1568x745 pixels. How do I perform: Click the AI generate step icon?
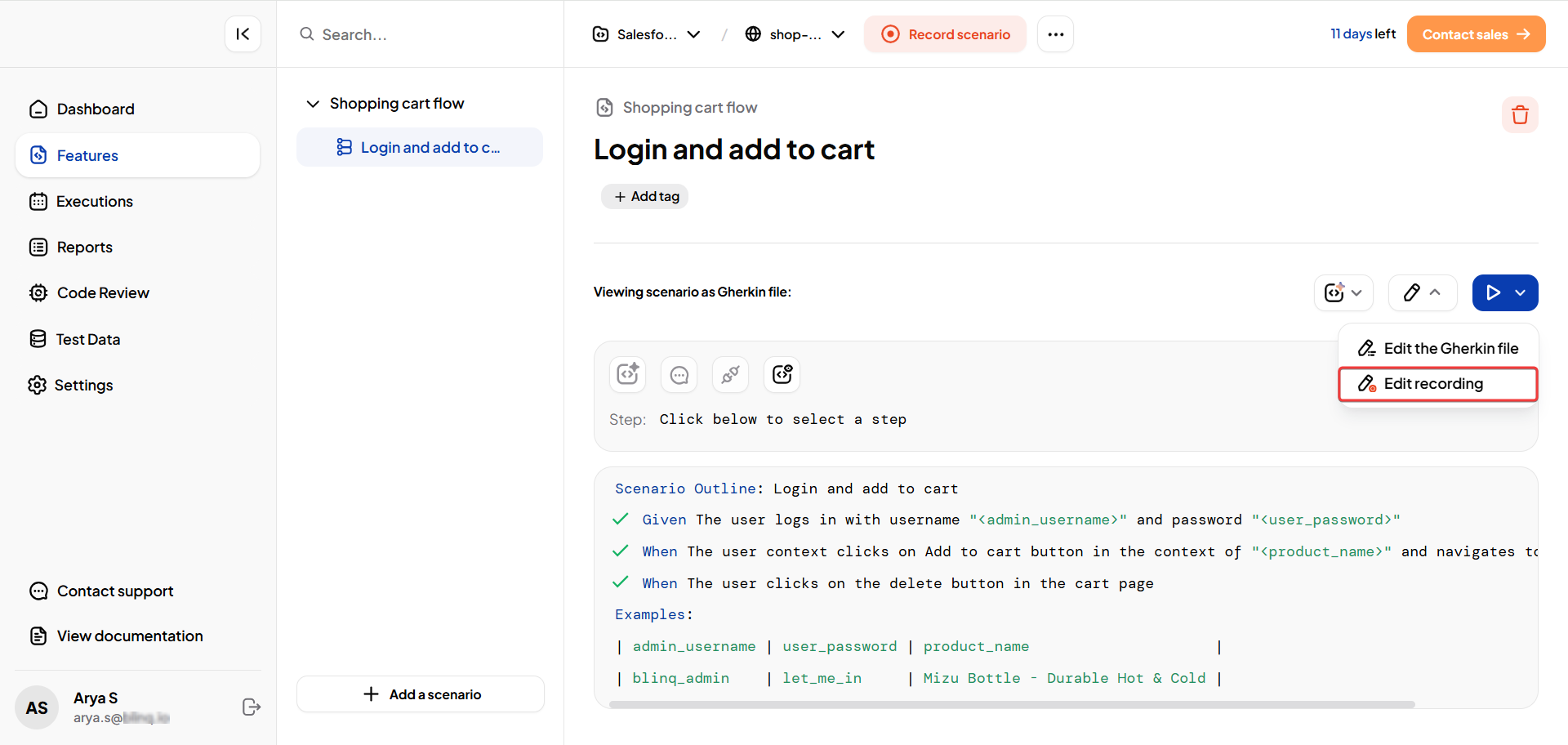[627, 374]
